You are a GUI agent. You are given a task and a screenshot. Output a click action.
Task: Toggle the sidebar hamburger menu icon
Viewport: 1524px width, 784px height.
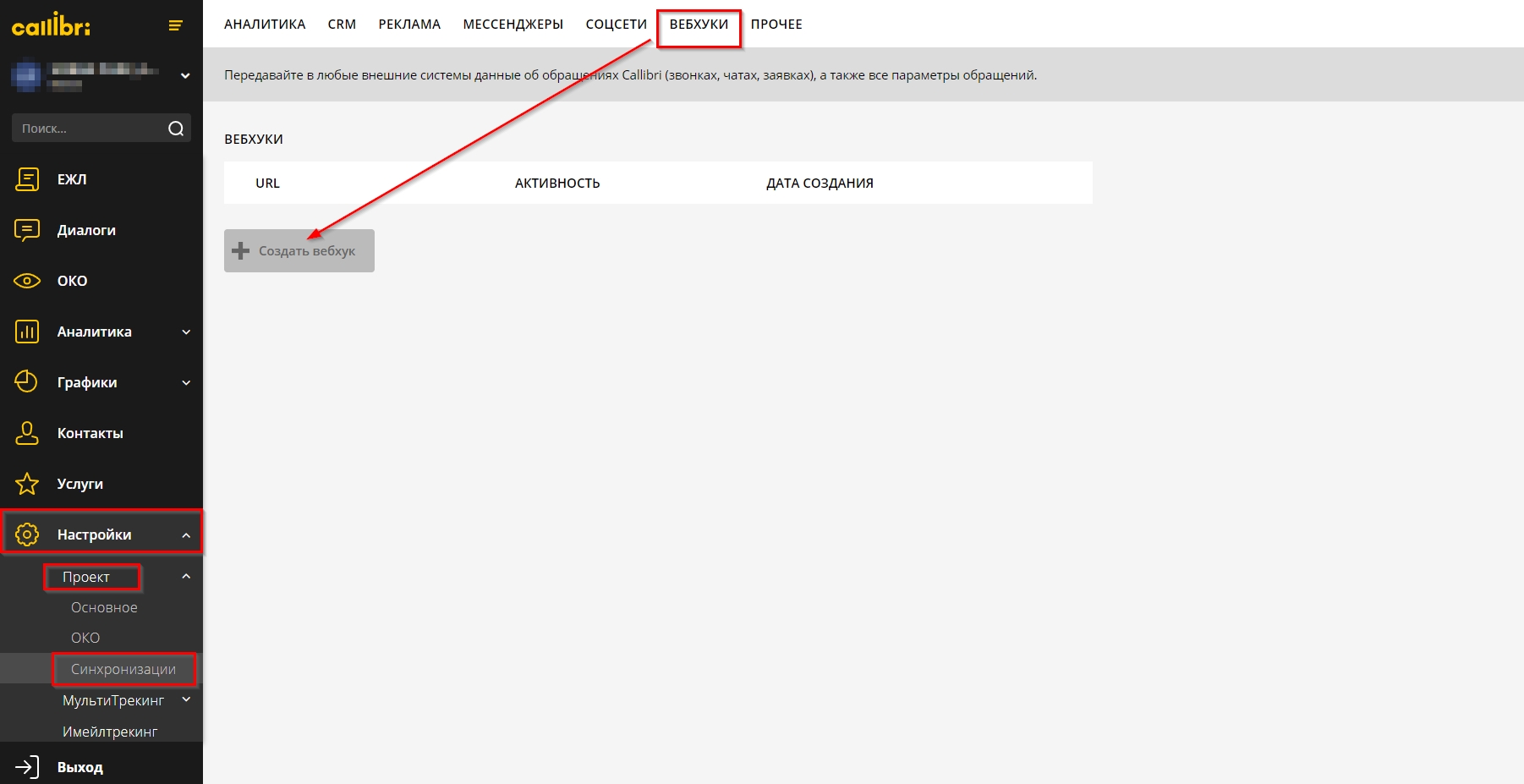point(176,25)
